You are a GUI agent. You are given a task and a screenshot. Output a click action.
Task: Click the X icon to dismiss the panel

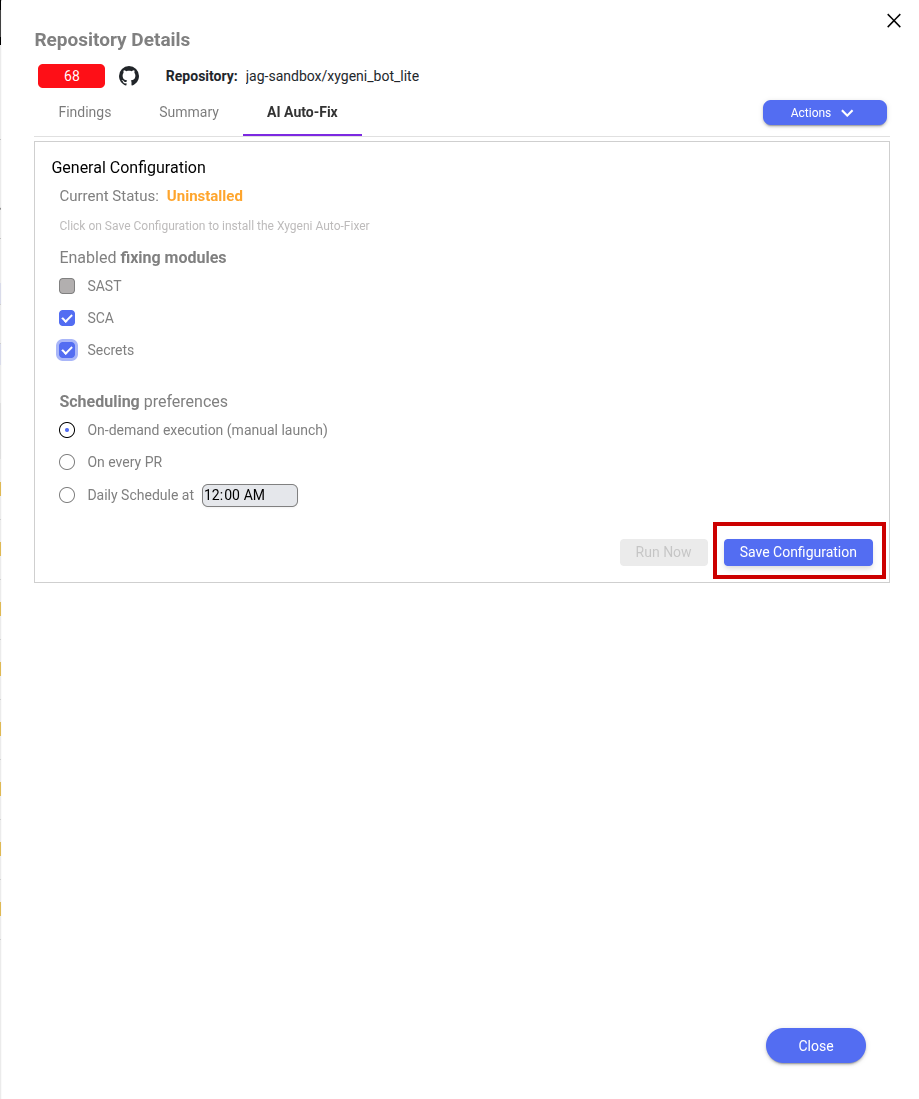894,21
